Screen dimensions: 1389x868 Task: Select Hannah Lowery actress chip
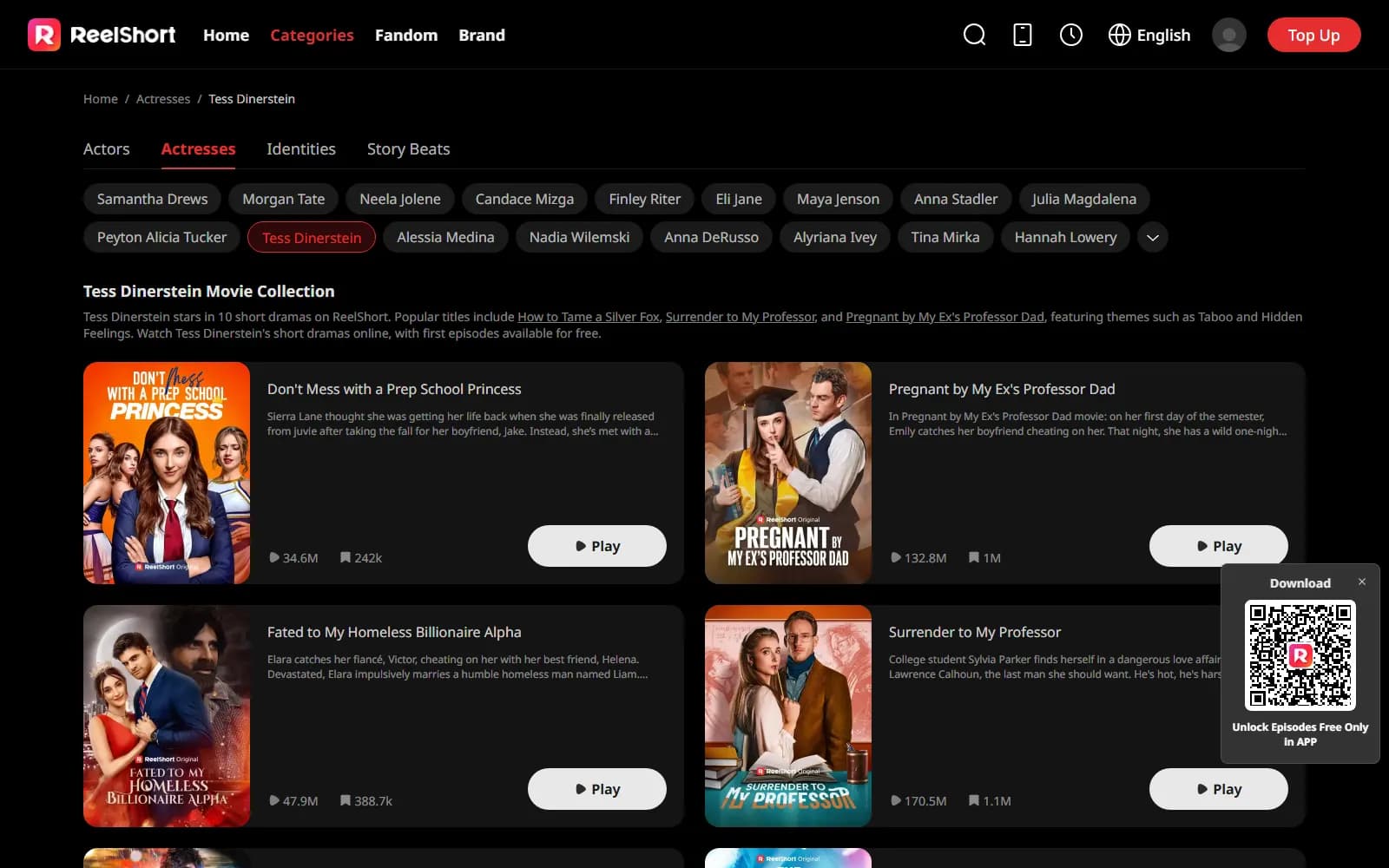1065,237
